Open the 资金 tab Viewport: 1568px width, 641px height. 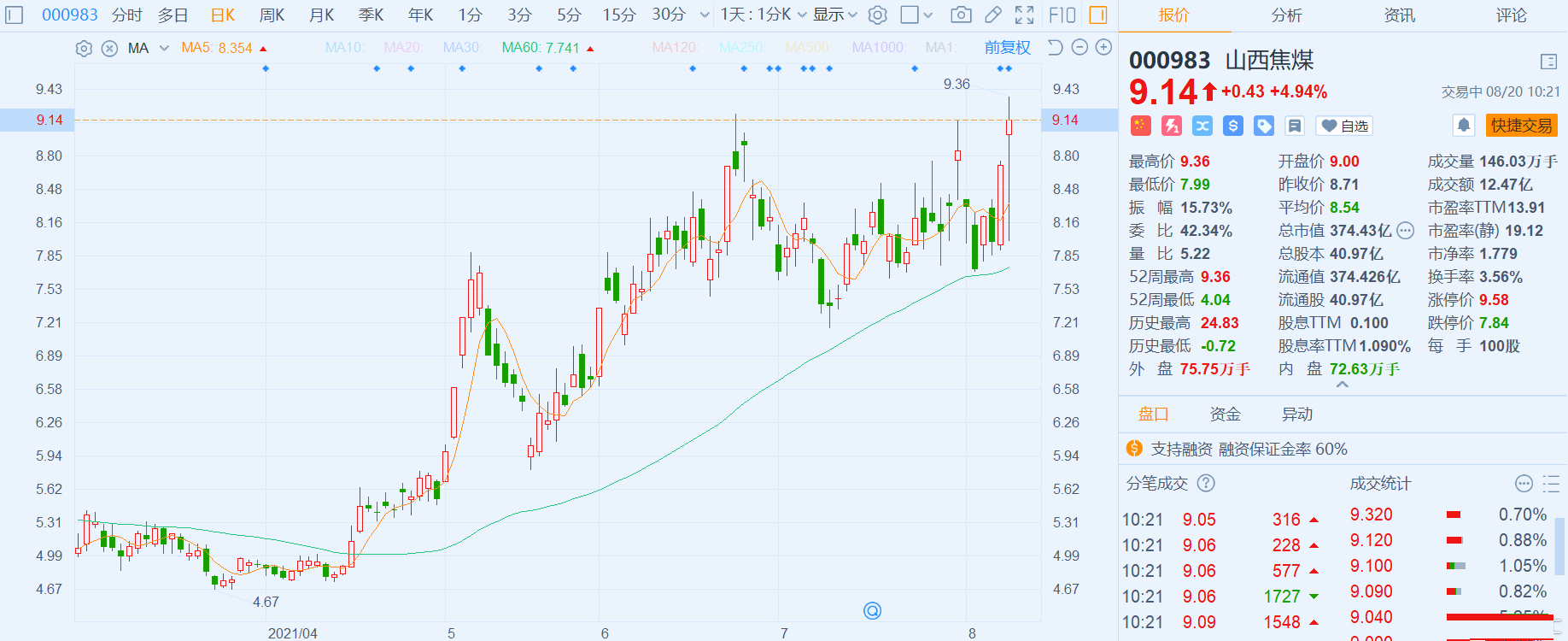click(x=1225, y=415)
